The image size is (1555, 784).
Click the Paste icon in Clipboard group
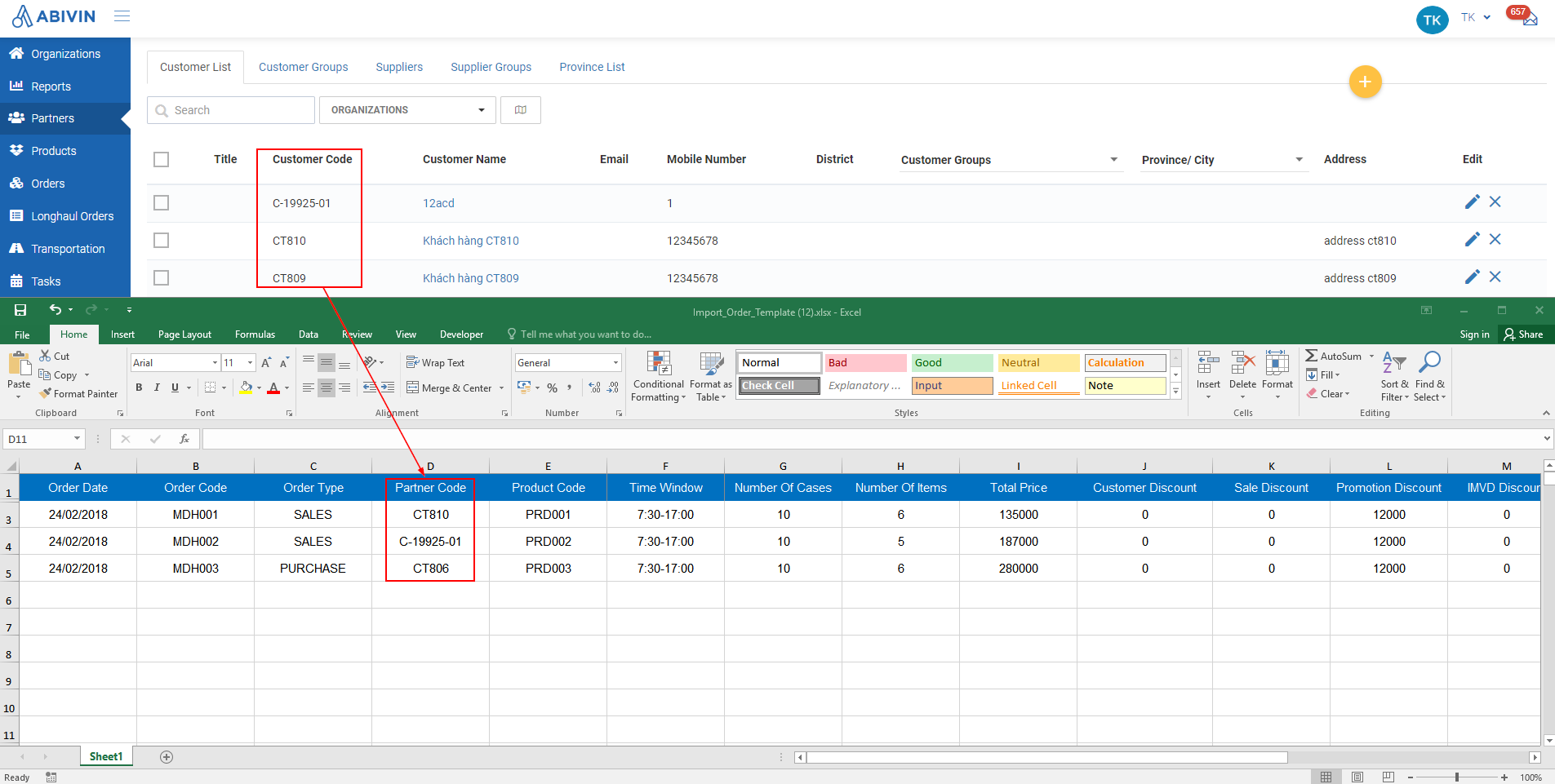click(x=18, y=364)
